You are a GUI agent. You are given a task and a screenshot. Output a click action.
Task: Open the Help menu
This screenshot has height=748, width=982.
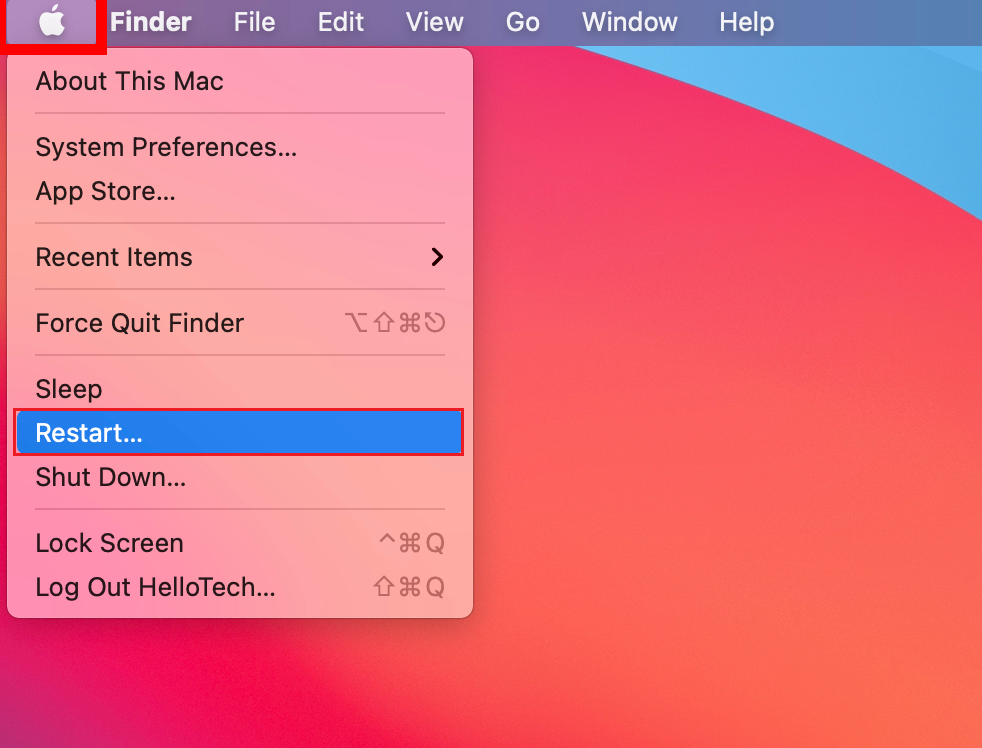[x=746, y=22]
